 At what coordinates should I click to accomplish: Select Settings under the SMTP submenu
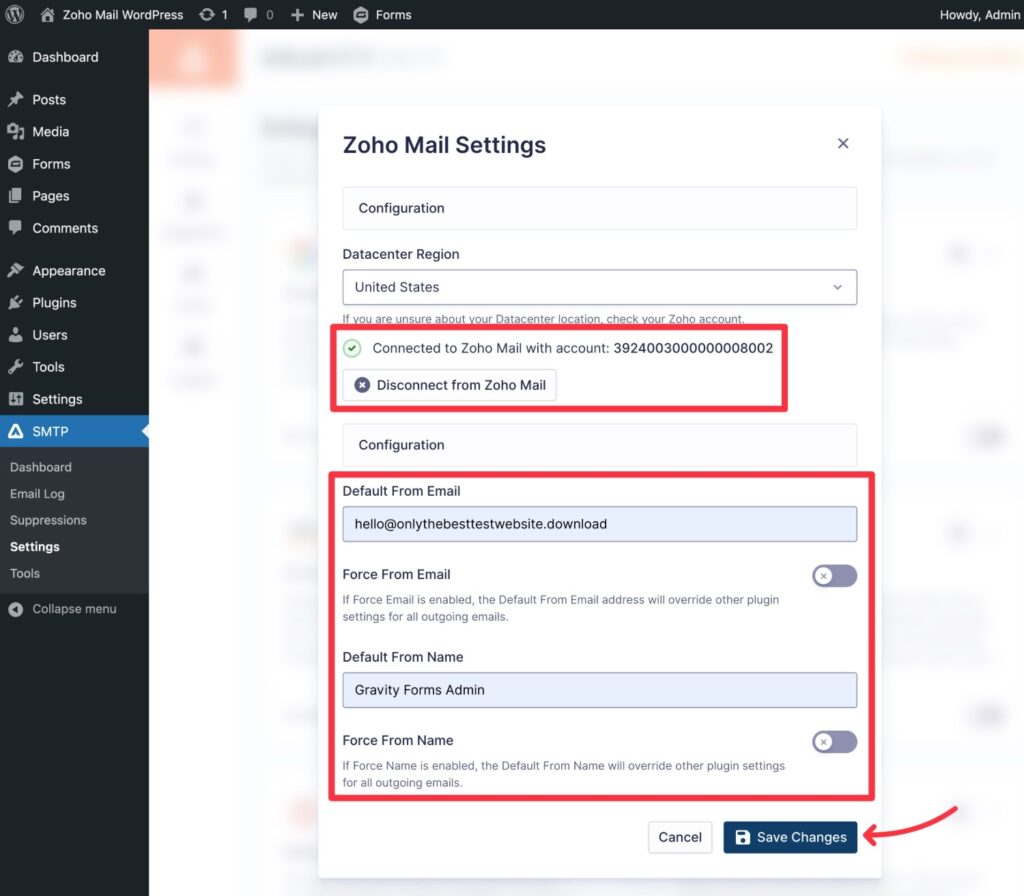(x=35, y=547)
